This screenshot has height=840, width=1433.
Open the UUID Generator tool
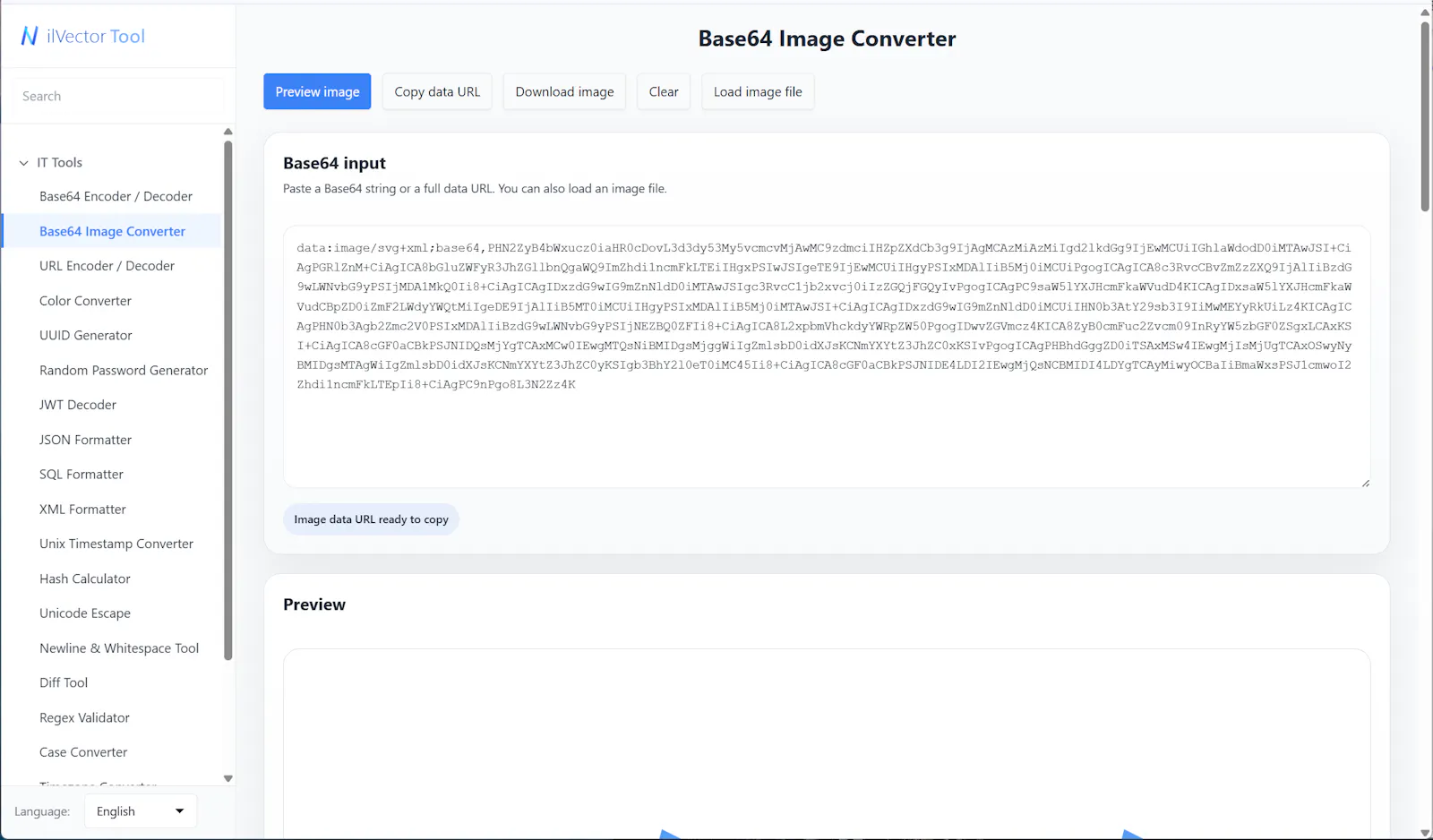tap(85, 335)
